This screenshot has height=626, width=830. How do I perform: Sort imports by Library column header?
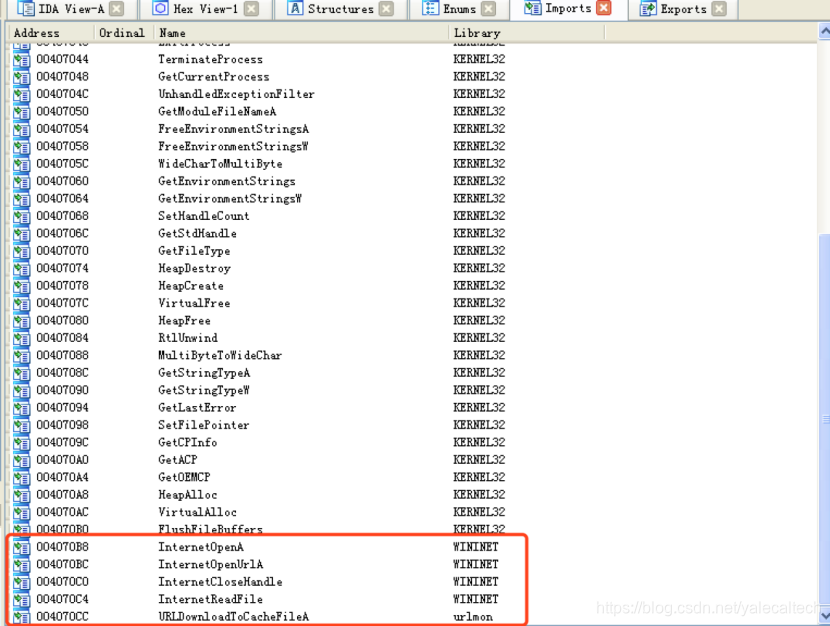coord(527,33)
